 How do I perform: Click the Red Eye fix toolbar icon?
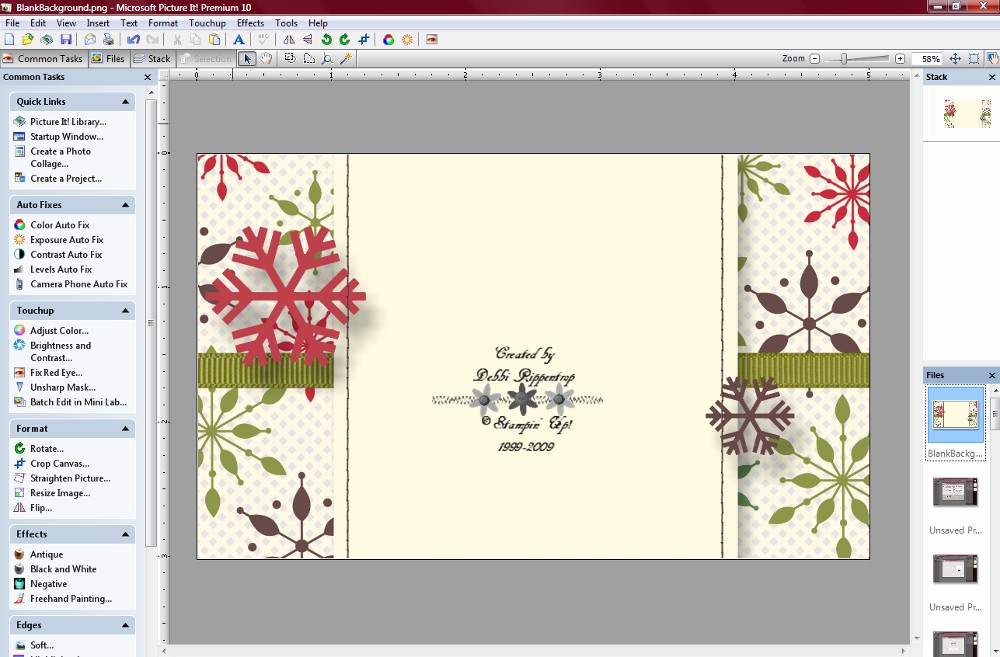(432, 40)
